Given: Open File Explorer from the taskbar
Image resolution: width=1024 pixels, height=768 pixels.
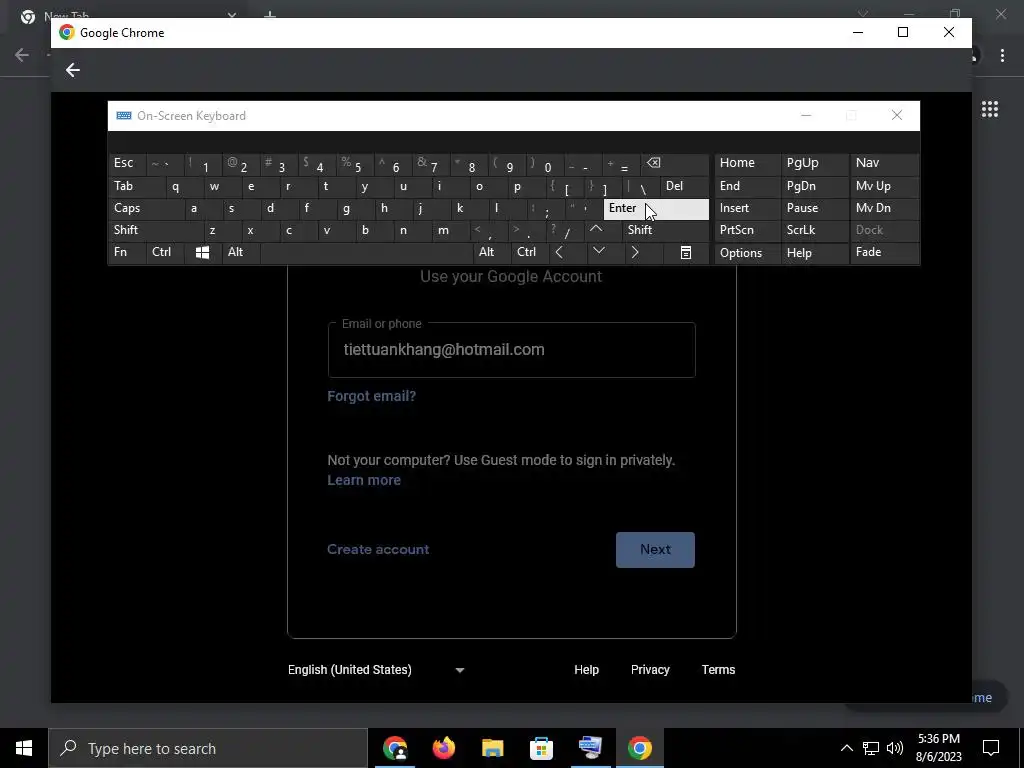Looking at the screenshot, I should pyautogui.click(x=492, y=748).
